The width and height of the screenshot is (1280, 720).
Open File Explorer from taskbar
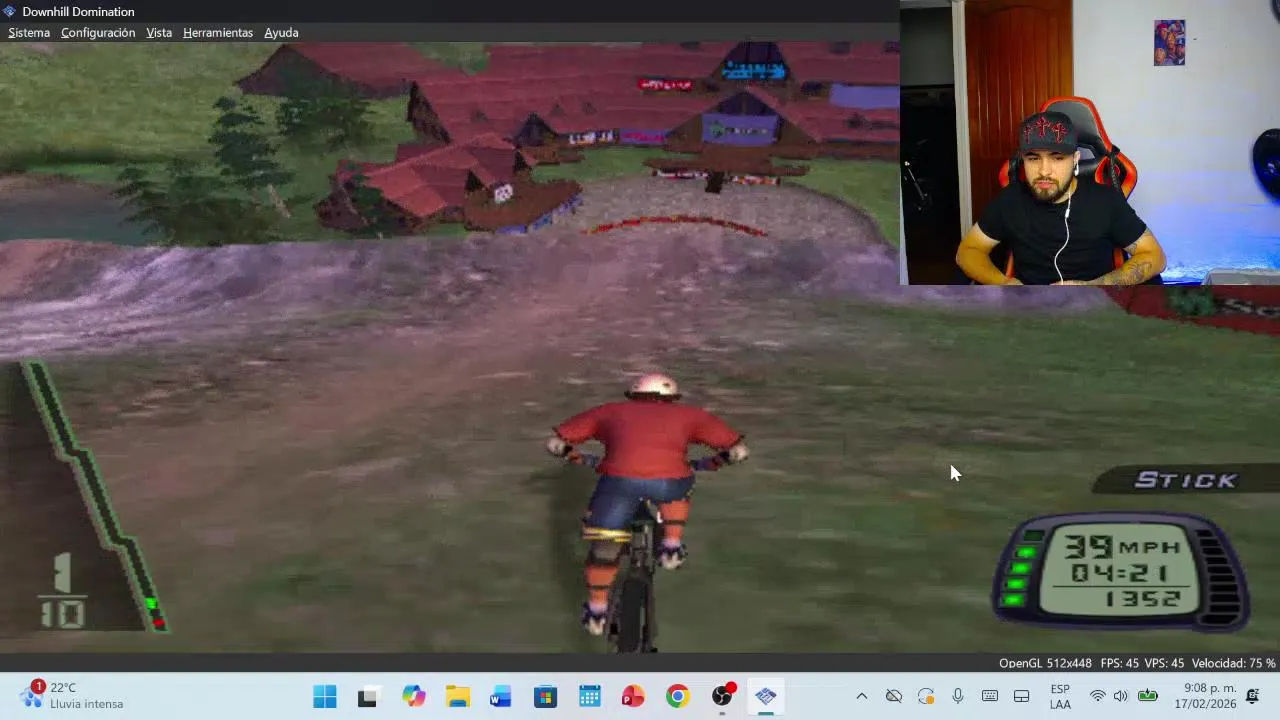coord(457,696)
